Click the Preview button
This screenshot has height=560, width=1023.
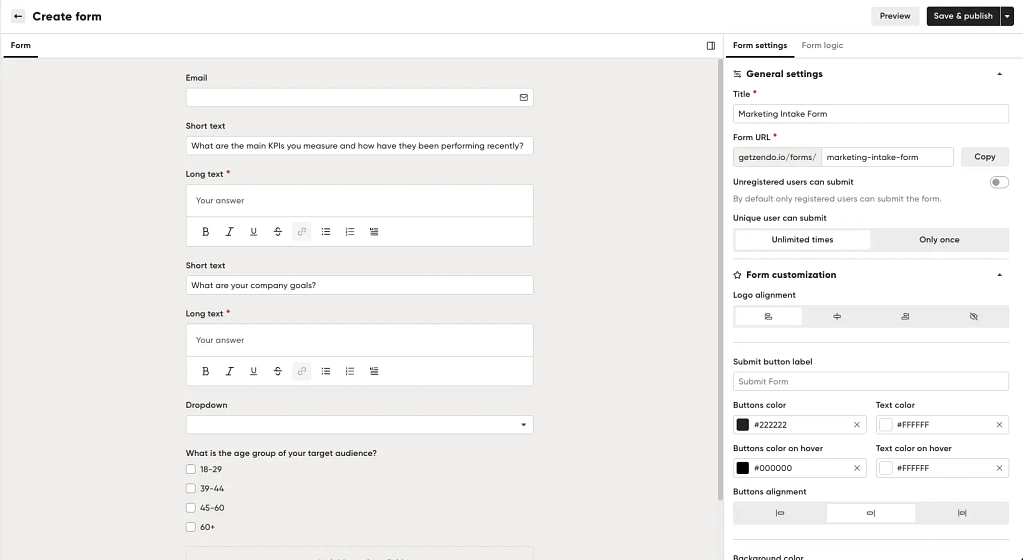[894, 16]
